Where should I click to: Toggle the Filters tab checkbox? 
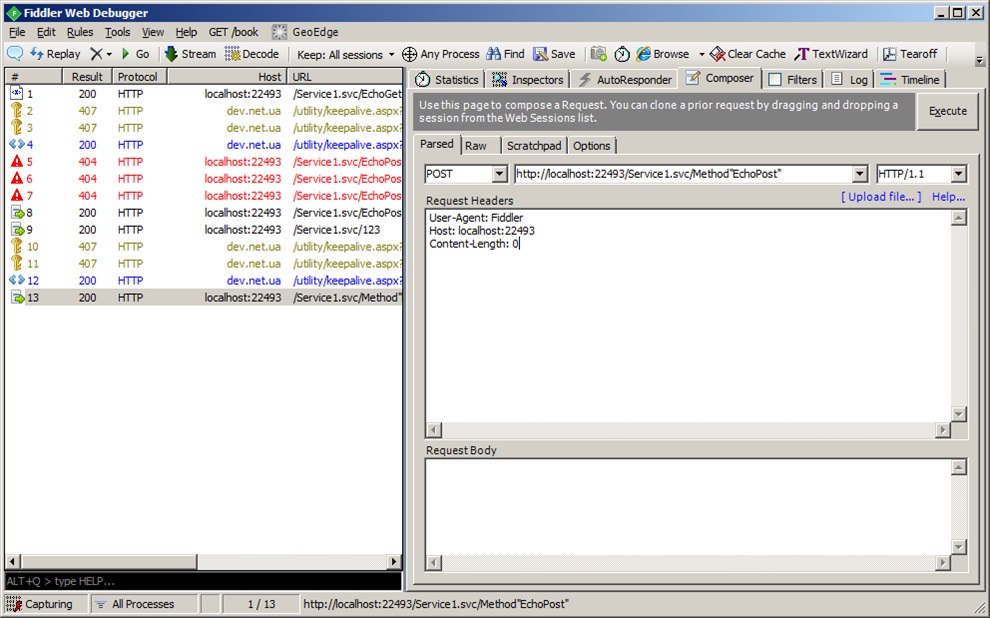tap(775, 80)
